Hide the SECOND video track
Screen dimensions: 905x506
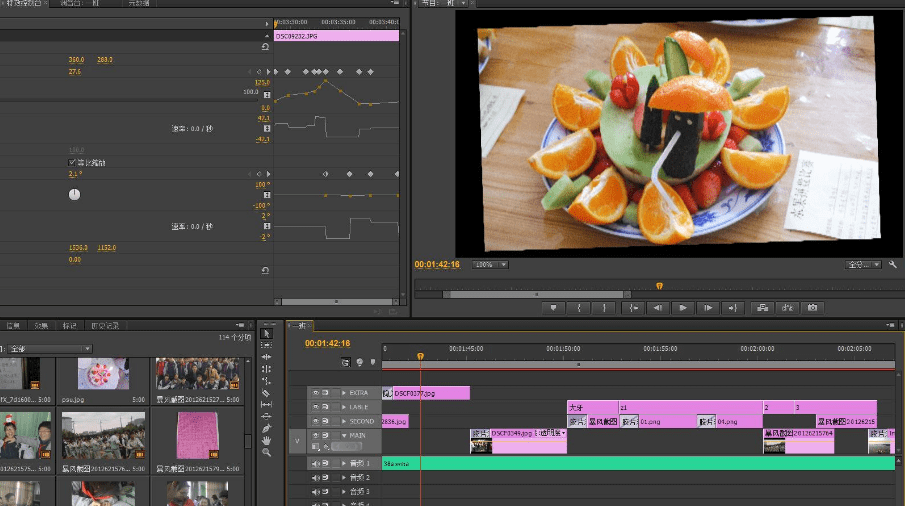click(x=316, y=421)
